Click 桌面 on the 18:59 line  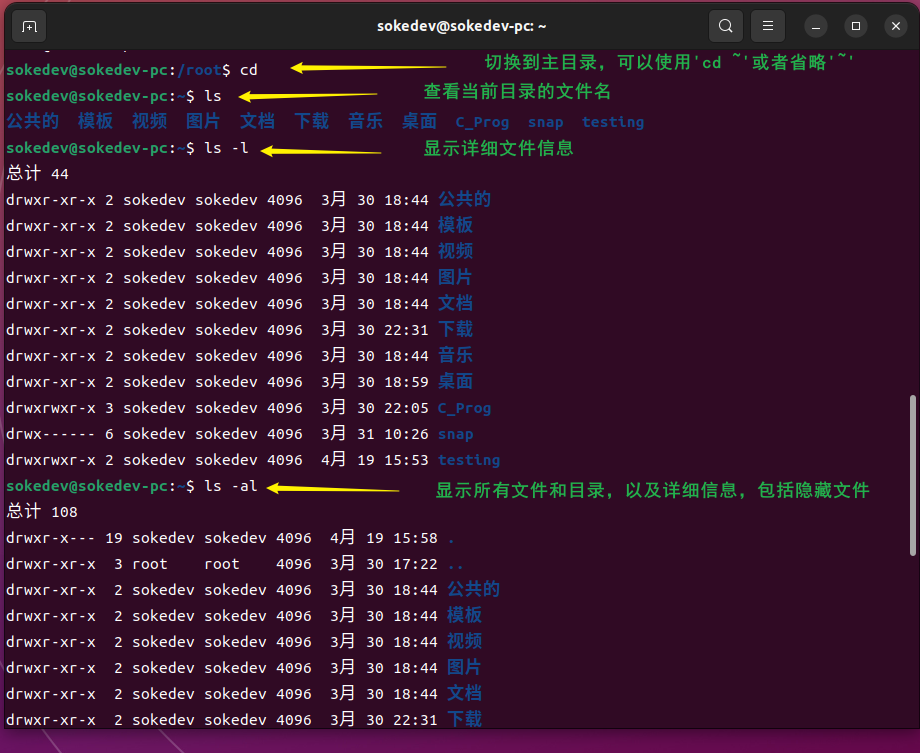point(455,381)
